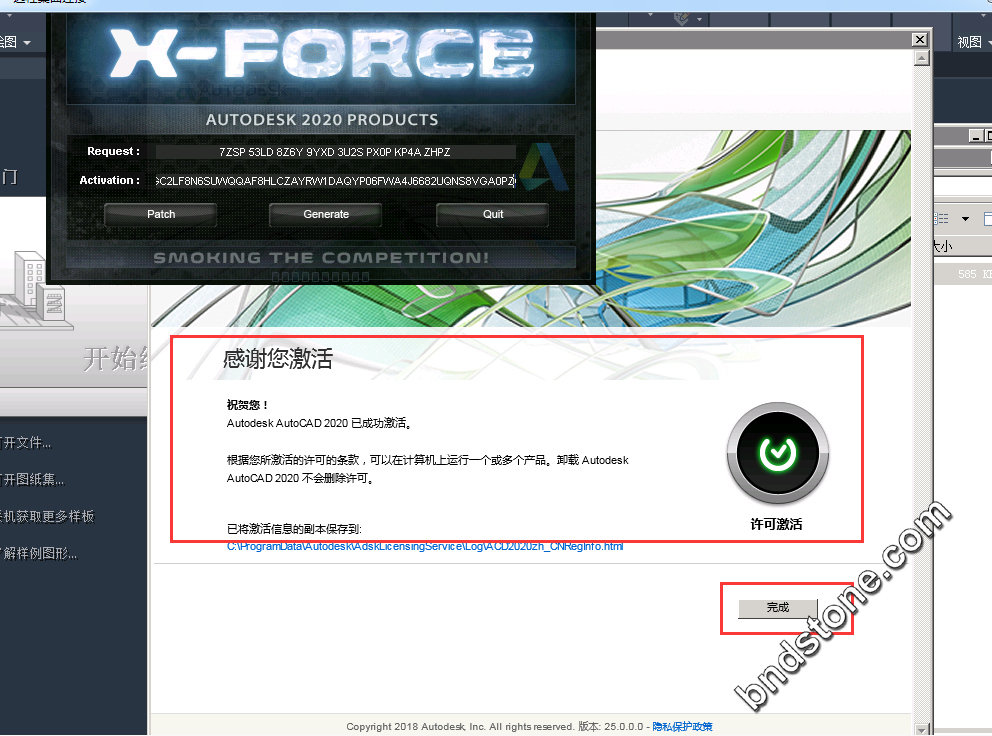This screenshot has width=992, height=736.
Task: Open 了解样例图形... on the start page
Action: [40, 553]
